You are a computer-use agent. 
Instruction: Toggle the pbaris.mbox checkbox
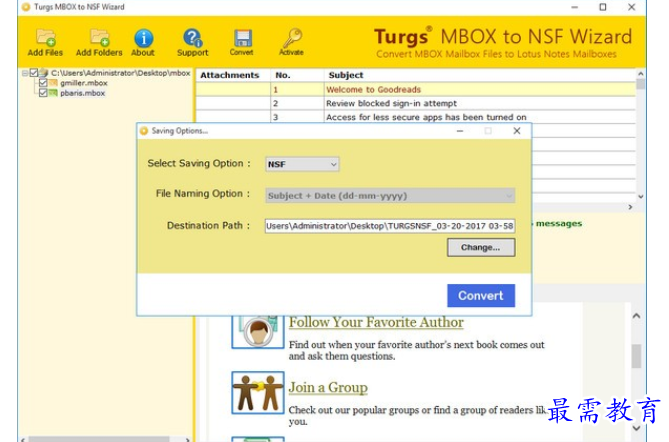43,93
